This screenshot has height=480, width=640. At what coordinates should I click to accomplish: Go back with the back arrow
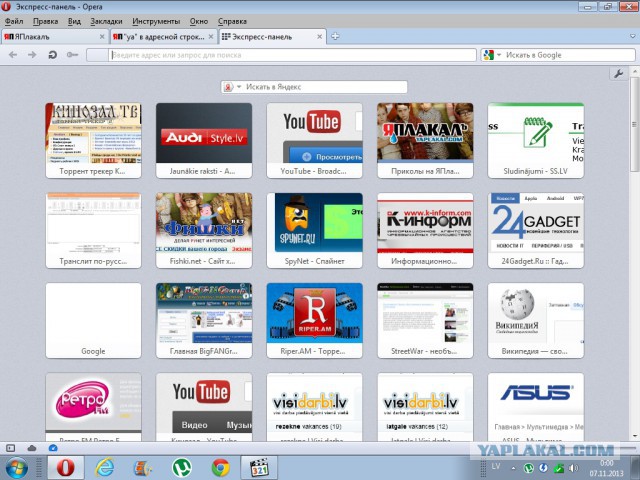tap(13, 55)
